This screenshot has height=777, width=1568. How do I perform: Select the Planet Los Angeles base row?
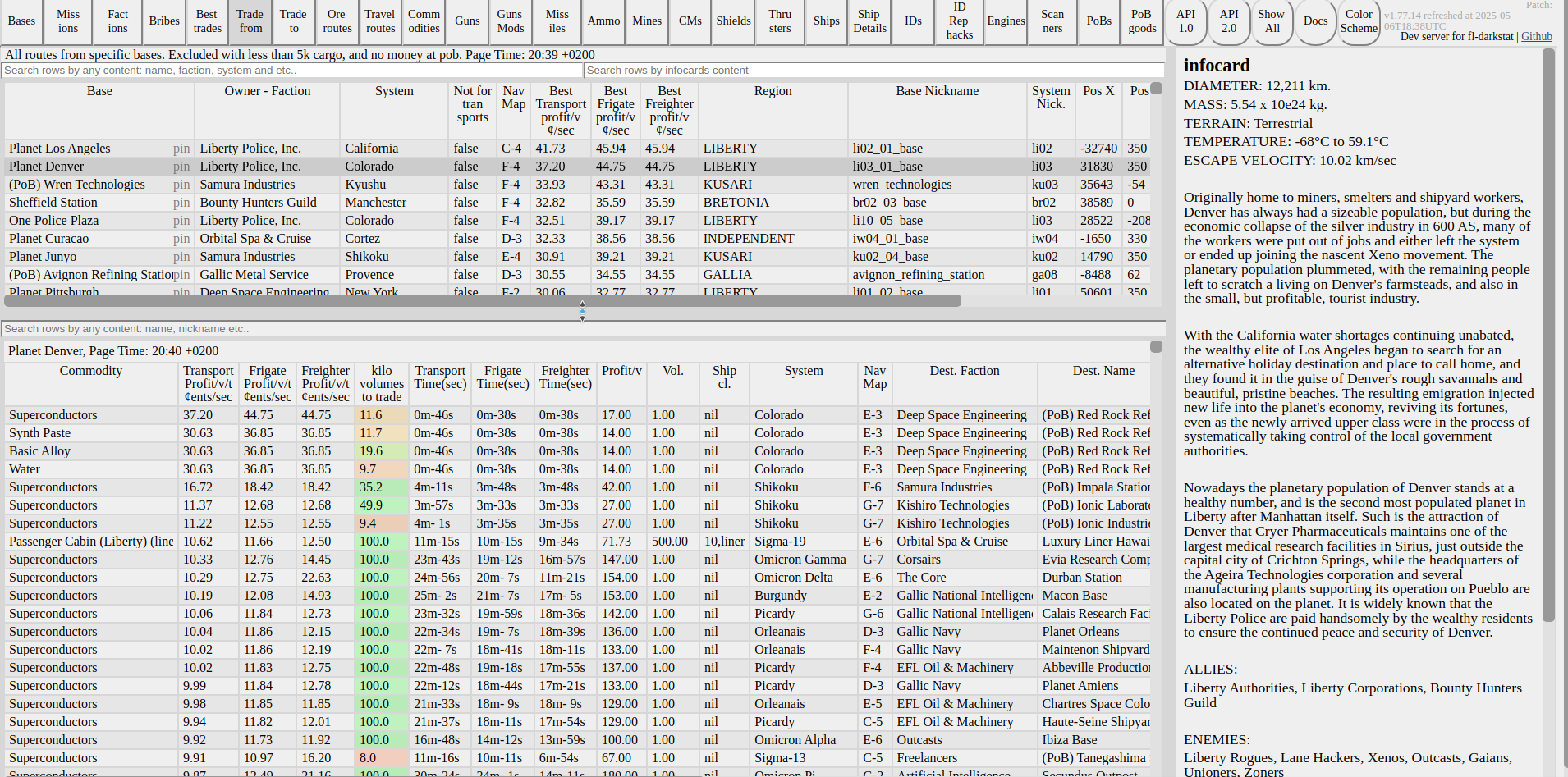point(577,149)
